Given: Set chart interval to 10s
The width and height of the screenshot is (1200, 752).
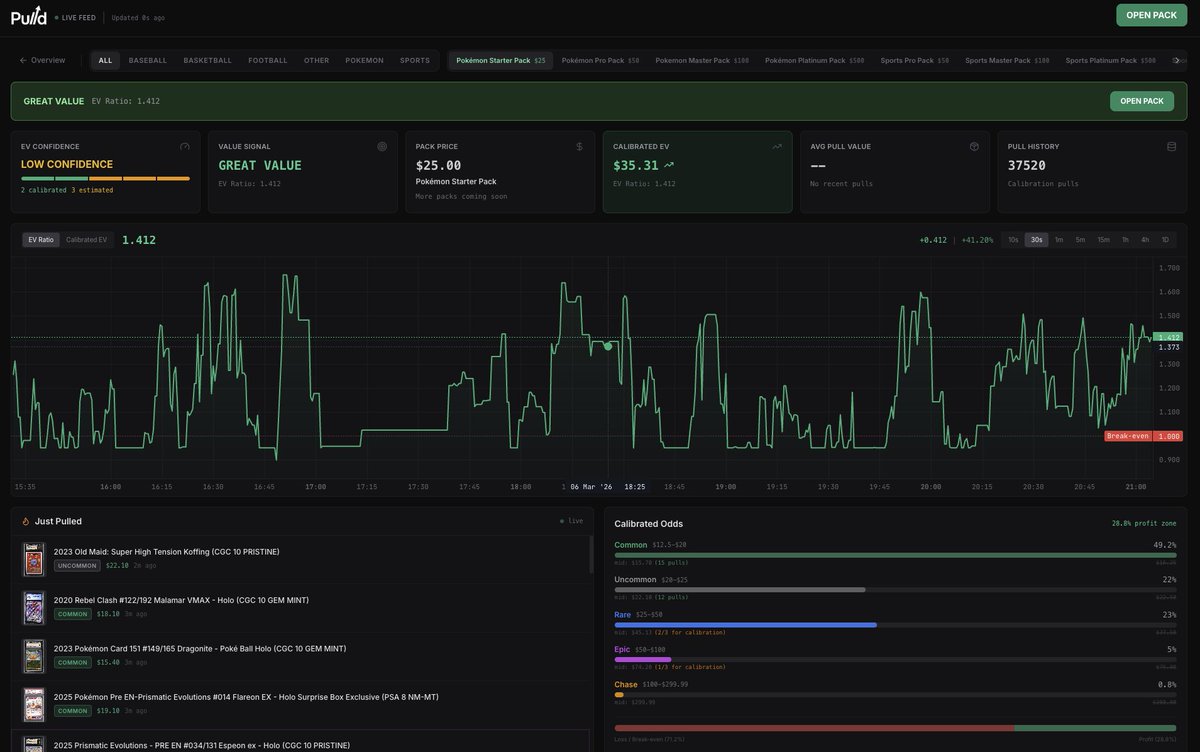Looking at the screenshot, I should (1013, 240).
